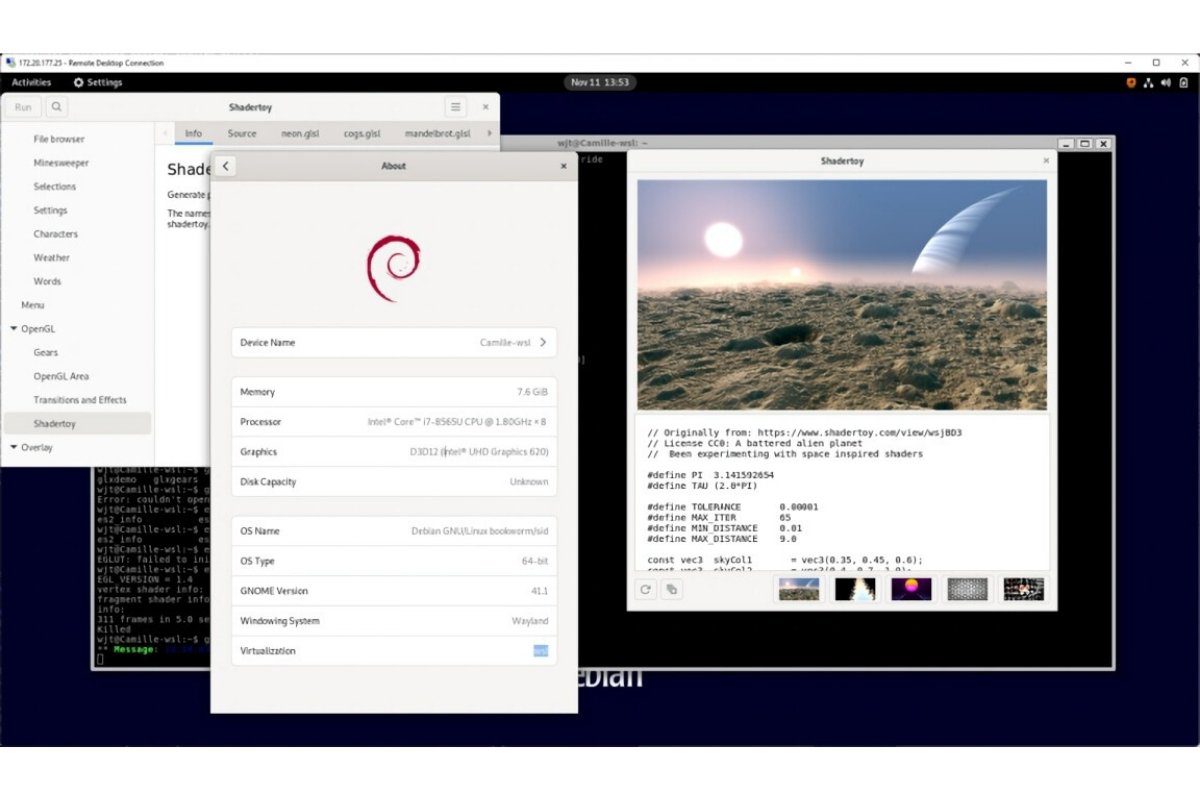Open the hamburger menu in GTK Demo header
Image resolution: width=1200 pixels, height=800 pixels.
point(455,107)
